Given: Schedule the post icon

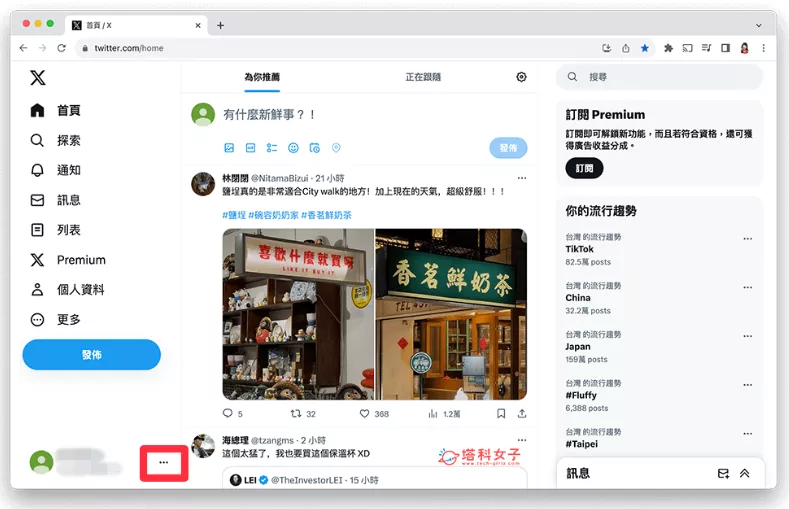Looking at the screenshot, I should [314, 148].
